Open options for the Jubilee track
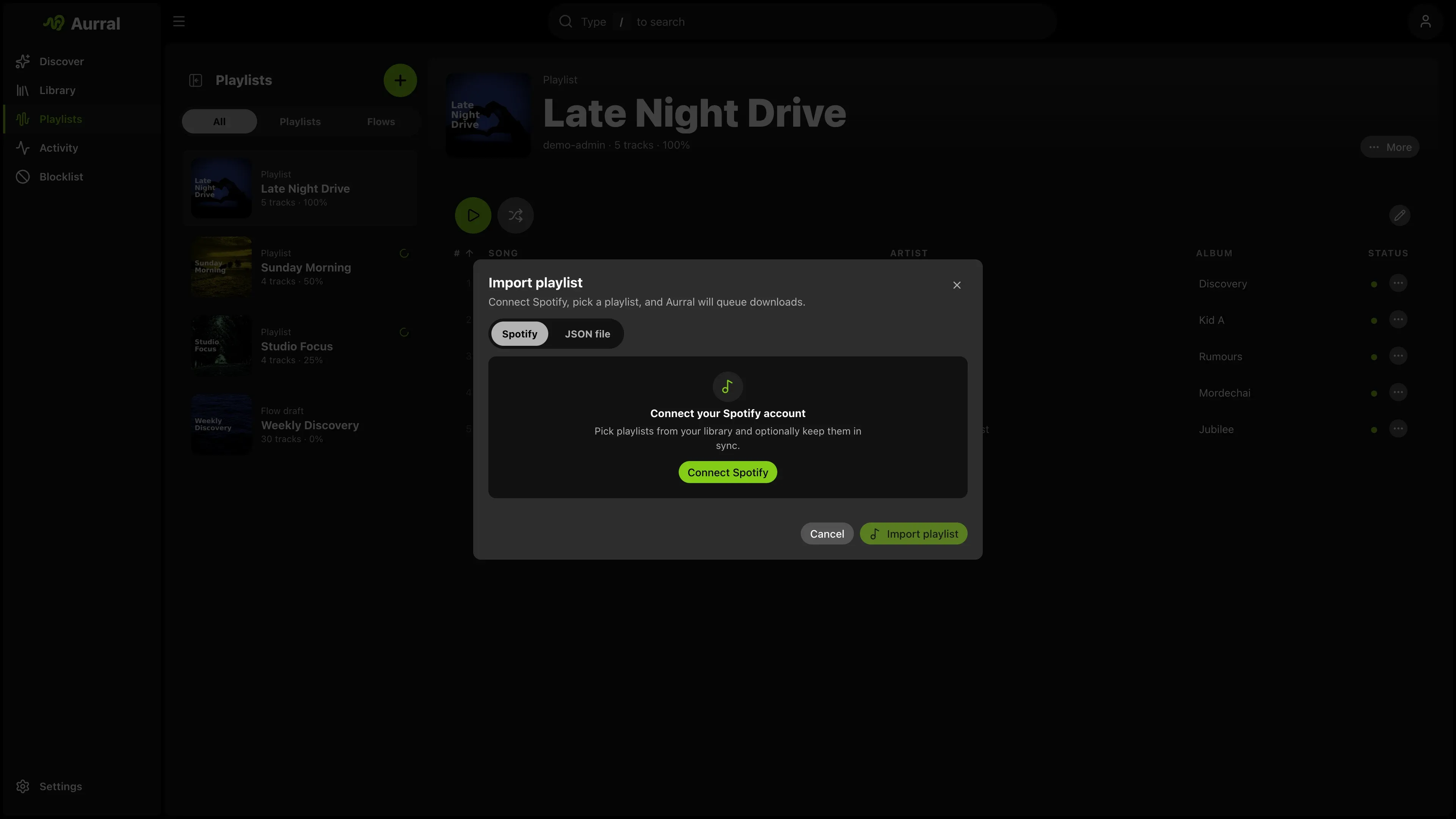Viewport: 1456px width, 819px height. point(1398,428)
